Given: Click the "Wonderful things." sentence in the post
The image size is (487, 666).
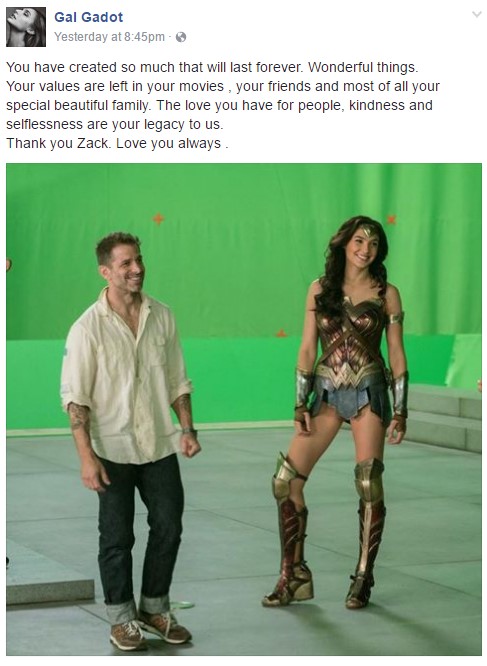Looking at the screenshot, I should pyautogui.click(x=363, y=67).
